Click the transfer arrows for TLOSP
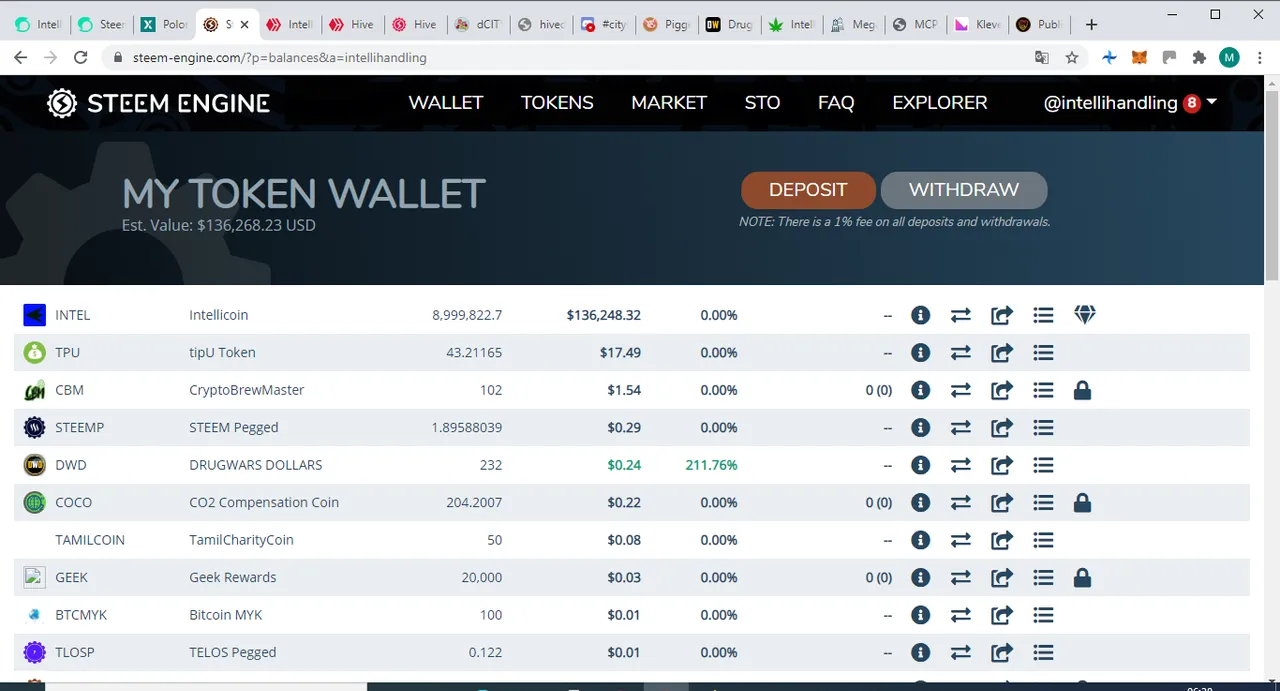This screenshot has width=1280, height=691. coord(961,652)
